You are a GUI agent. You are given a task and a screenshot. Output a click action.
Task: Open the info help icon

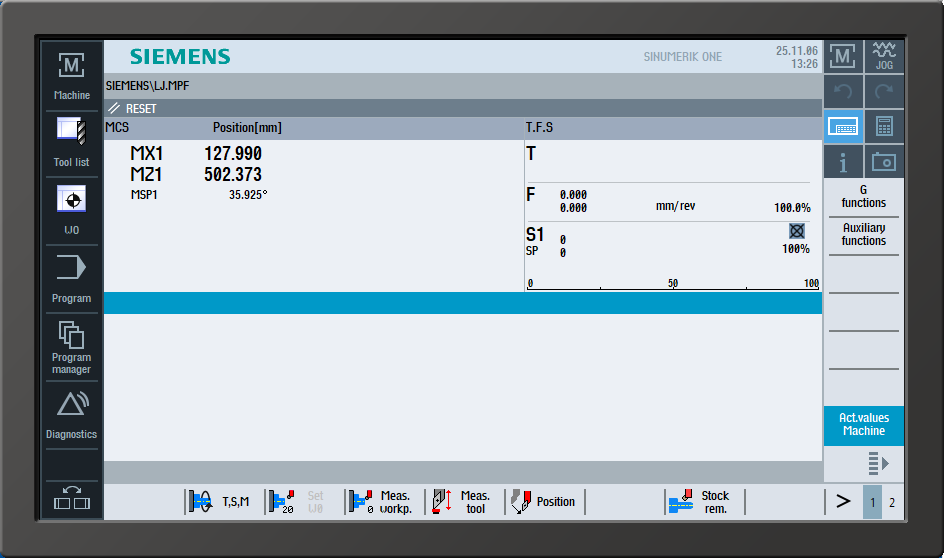point(843,161)
